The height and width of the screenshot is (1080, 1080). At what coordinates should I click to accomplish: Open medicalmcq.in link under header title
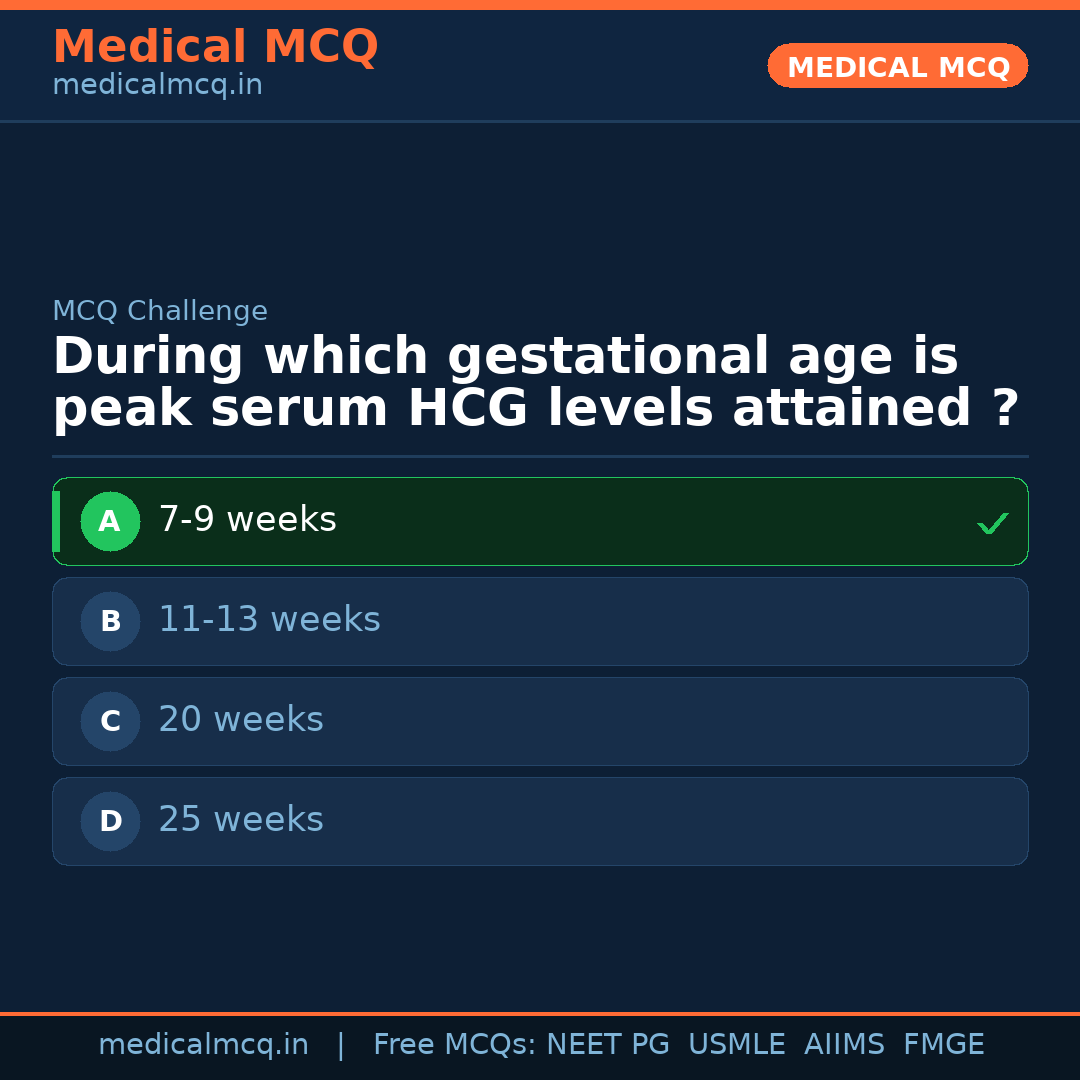157,86
